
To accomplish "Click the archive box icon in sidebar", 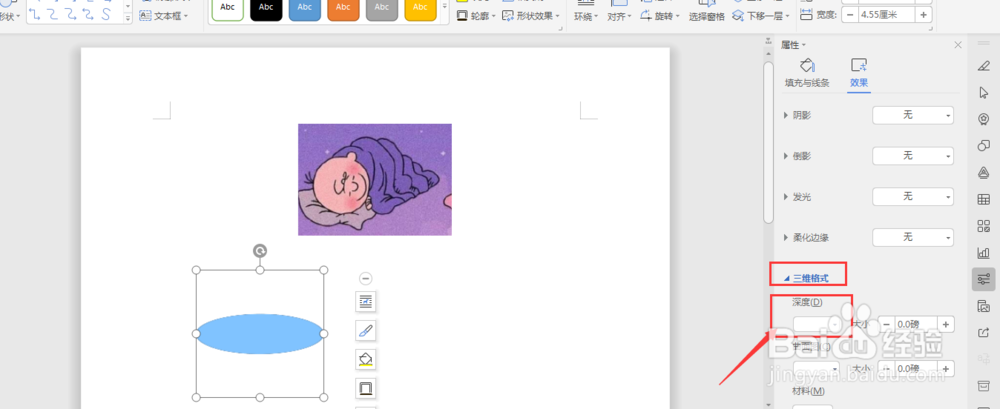I will [x=983, y=386].
